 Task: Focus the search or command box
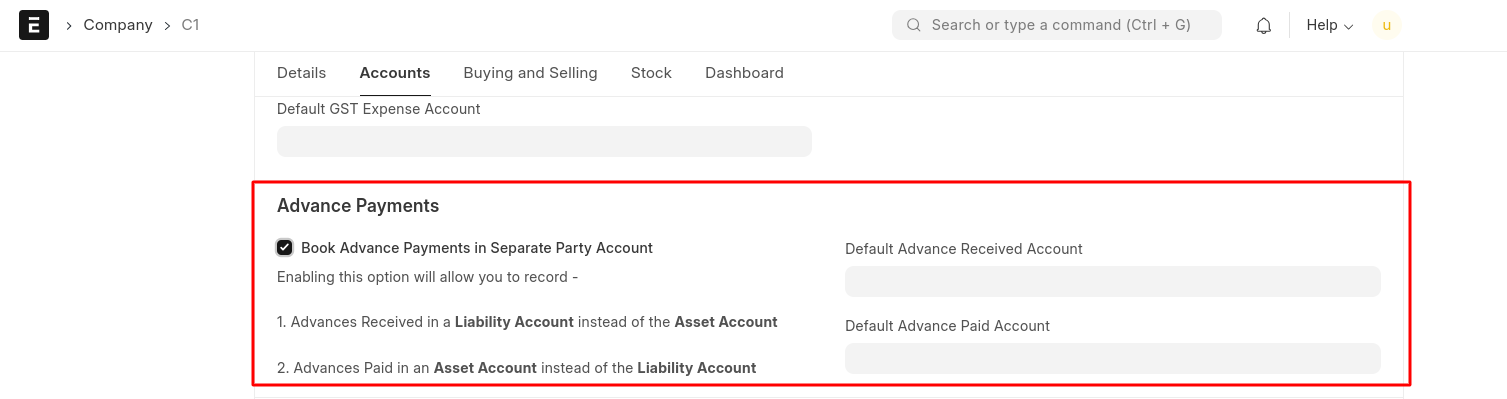click(x=1057, y=25)
